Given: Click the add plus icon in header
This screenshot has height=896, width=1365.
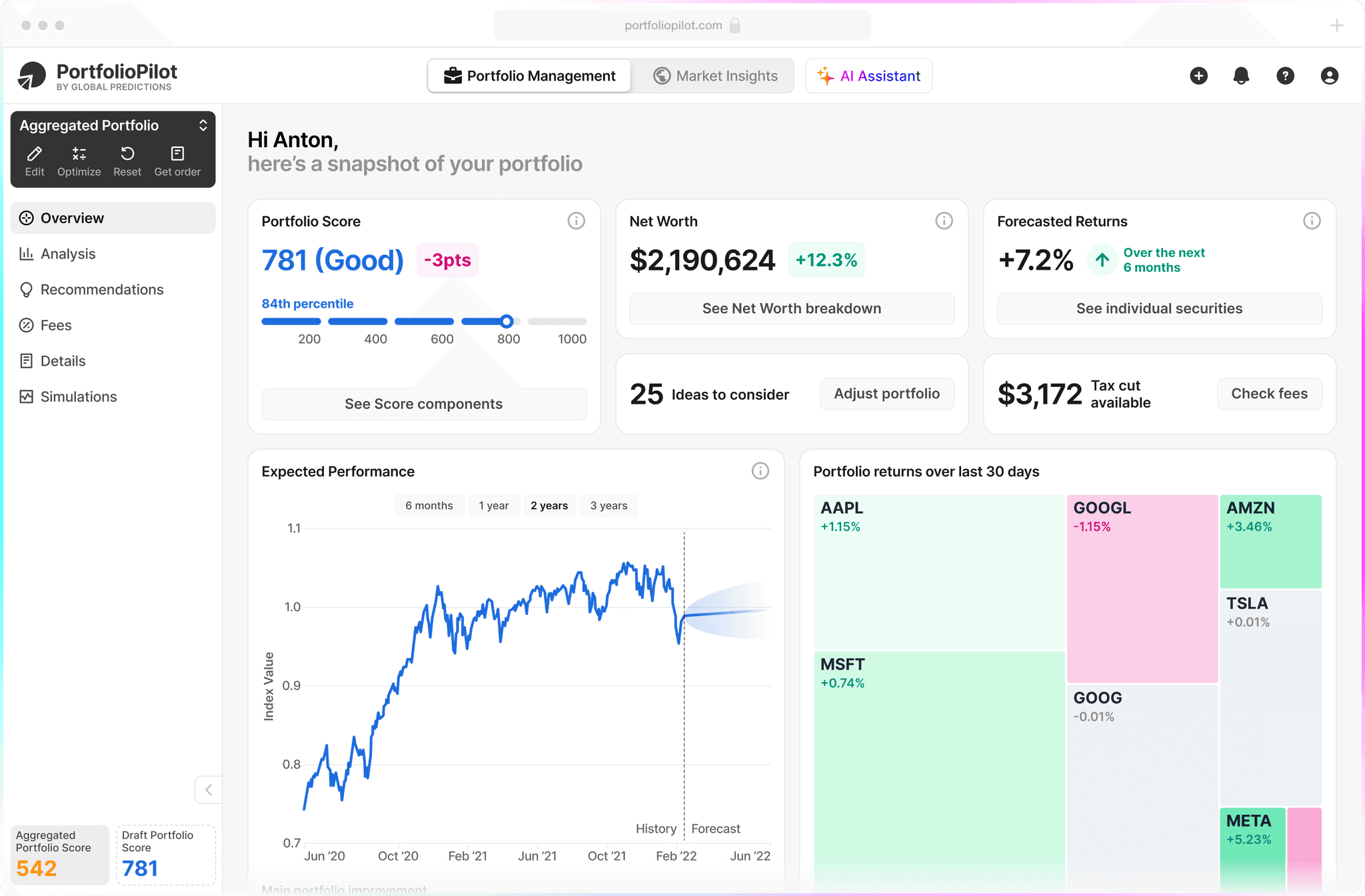Looking at the screenshot, I should (1198, 76).
